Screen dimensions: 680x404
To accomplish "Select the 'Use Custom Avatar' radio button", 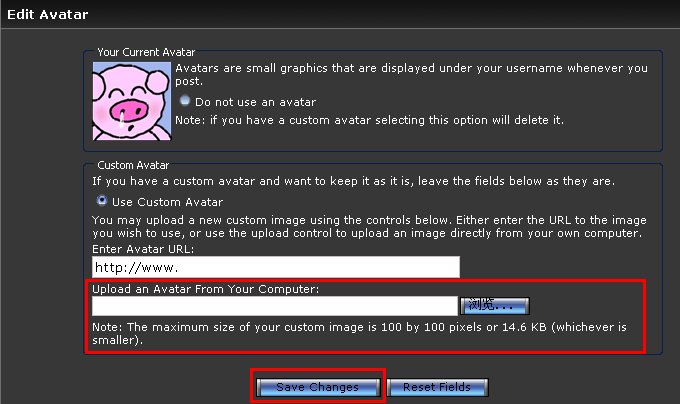I will pyautogui.click(x=102, y=200).
